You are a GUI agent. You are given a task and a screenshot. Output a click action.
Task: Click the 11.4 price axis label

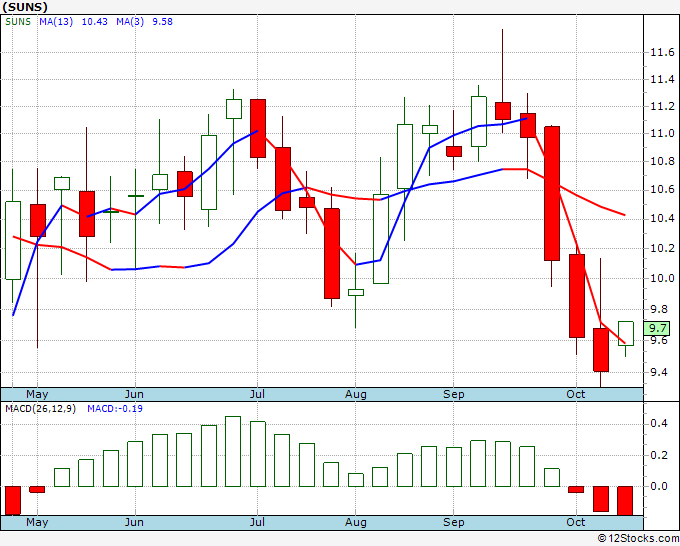(662, 79)
